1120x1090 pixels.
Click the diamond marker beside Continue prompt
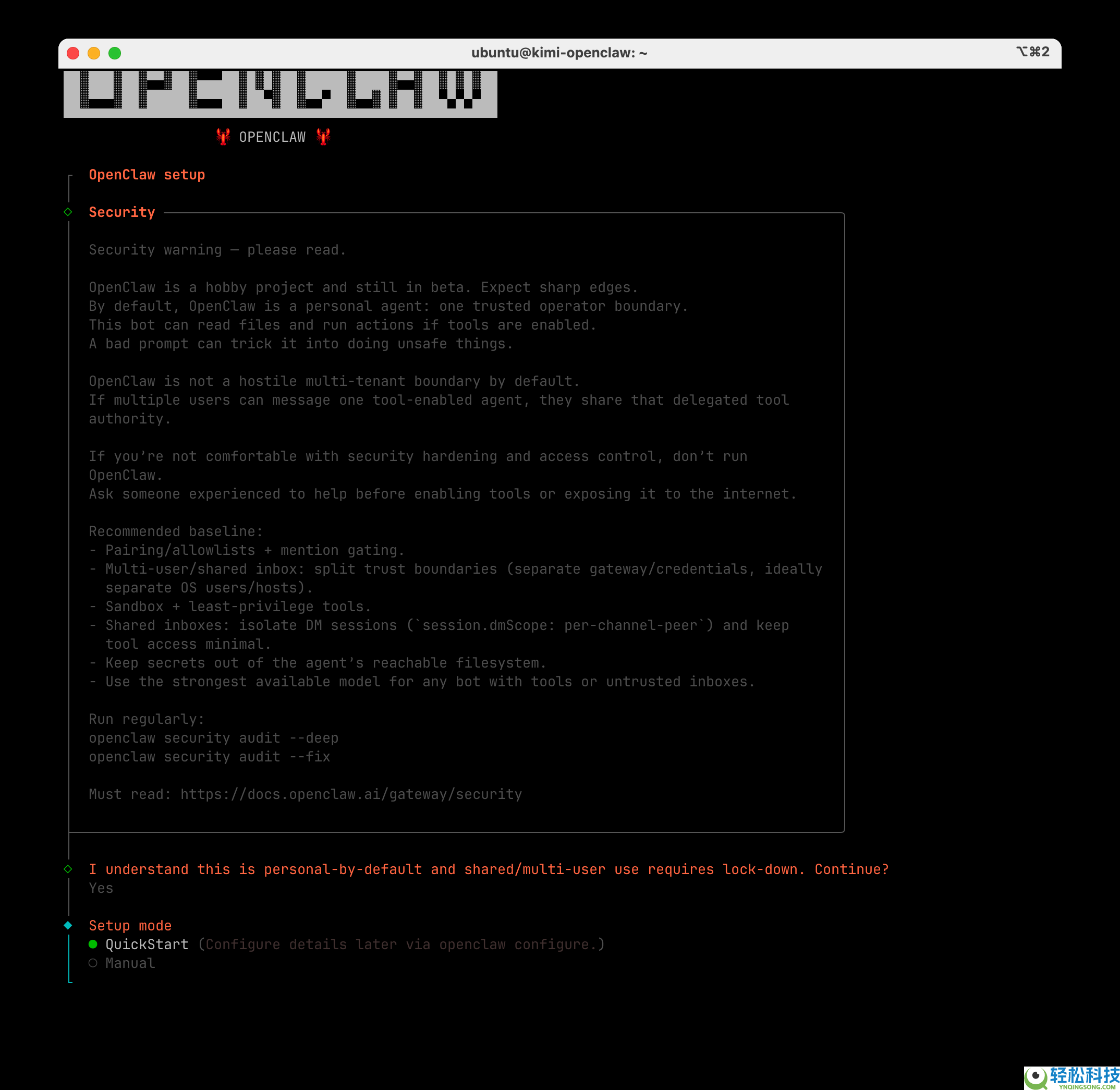pos(68,869)
